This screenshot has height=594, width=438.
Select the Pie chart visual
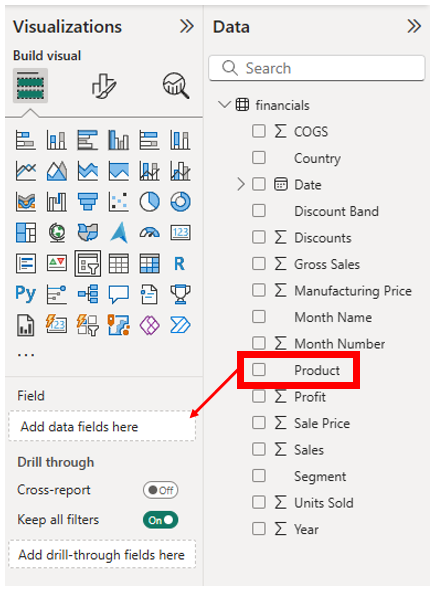149,202
